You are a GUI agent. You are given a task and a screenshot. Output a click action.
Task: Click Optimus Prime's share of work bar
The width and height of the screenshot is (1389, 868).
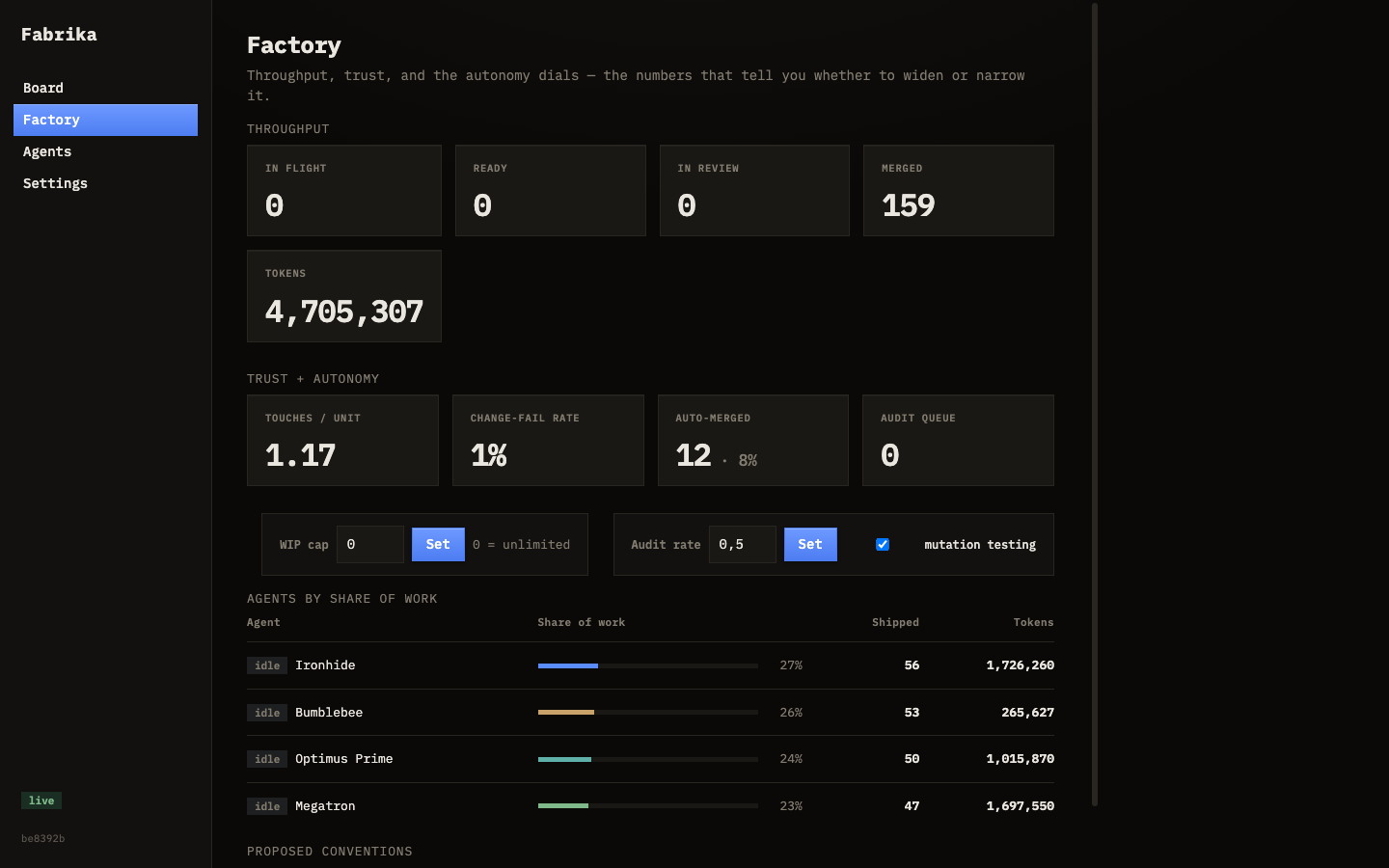tap(648, 759)
